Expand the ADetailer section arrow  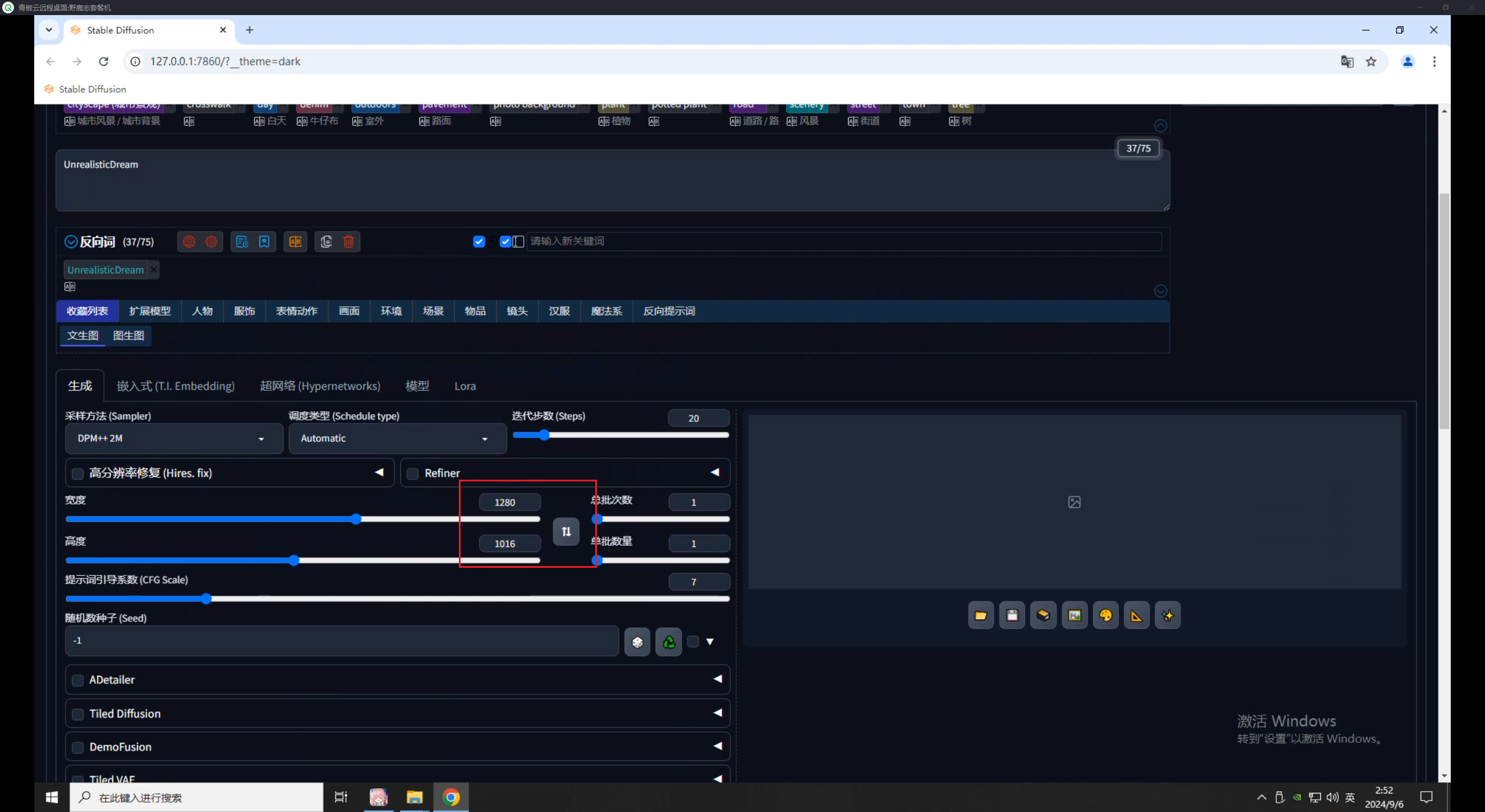(718, 679)
